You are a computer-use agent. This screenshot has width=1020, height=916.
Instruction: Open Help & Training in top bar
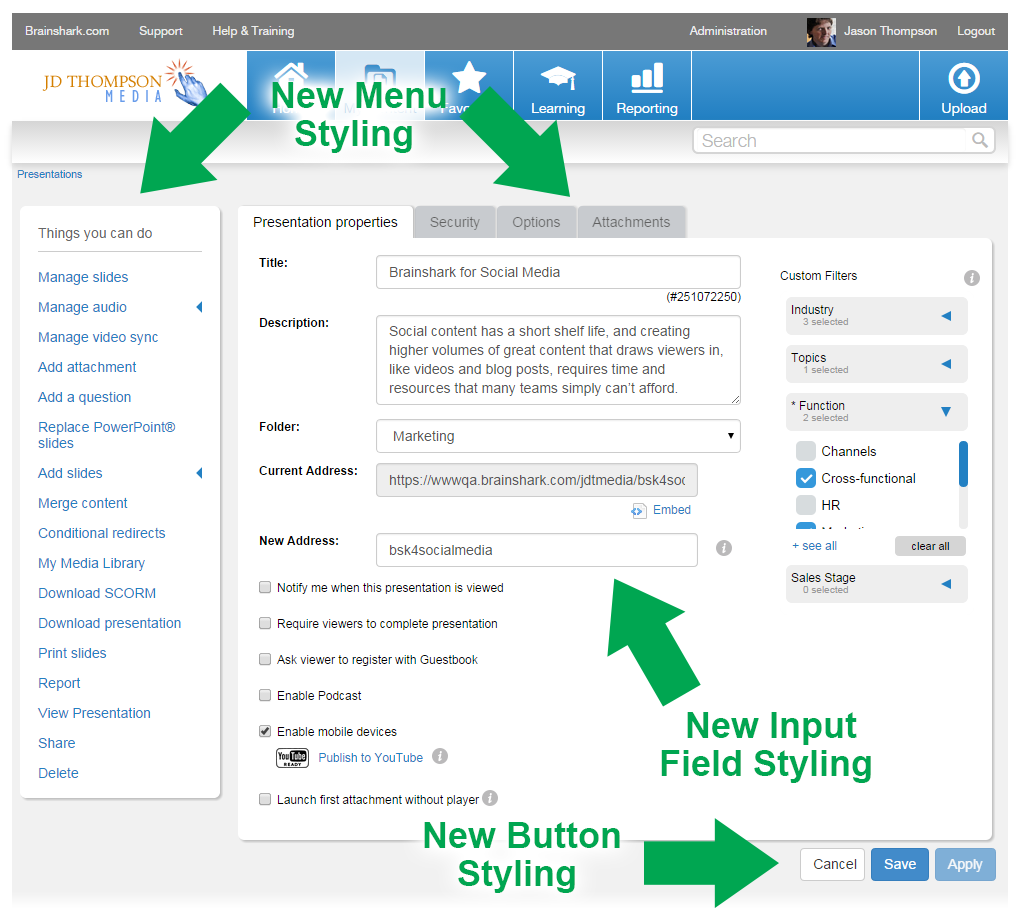click(x=253, y=31)
